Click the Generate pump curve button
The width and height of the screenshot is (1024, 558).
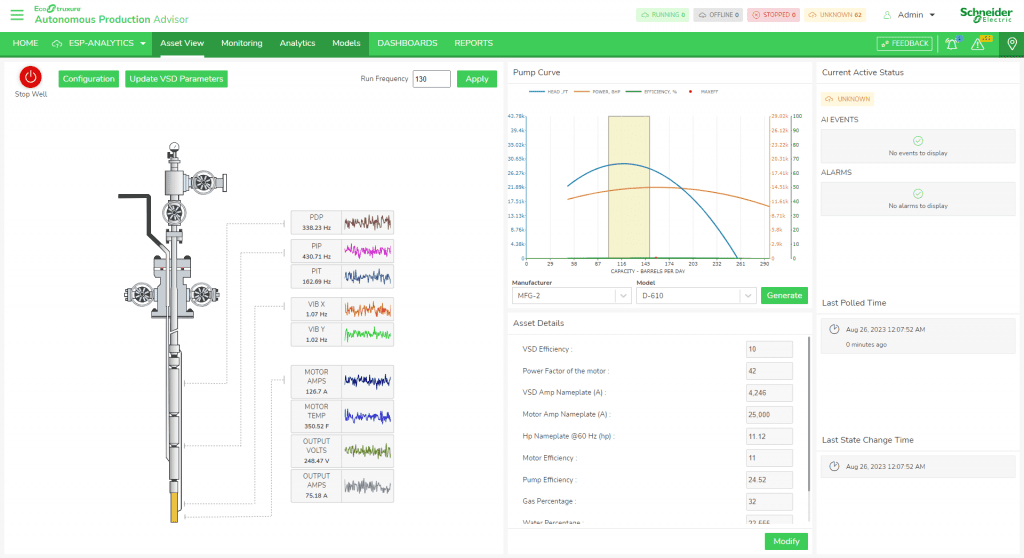click(x=784, y=295)
